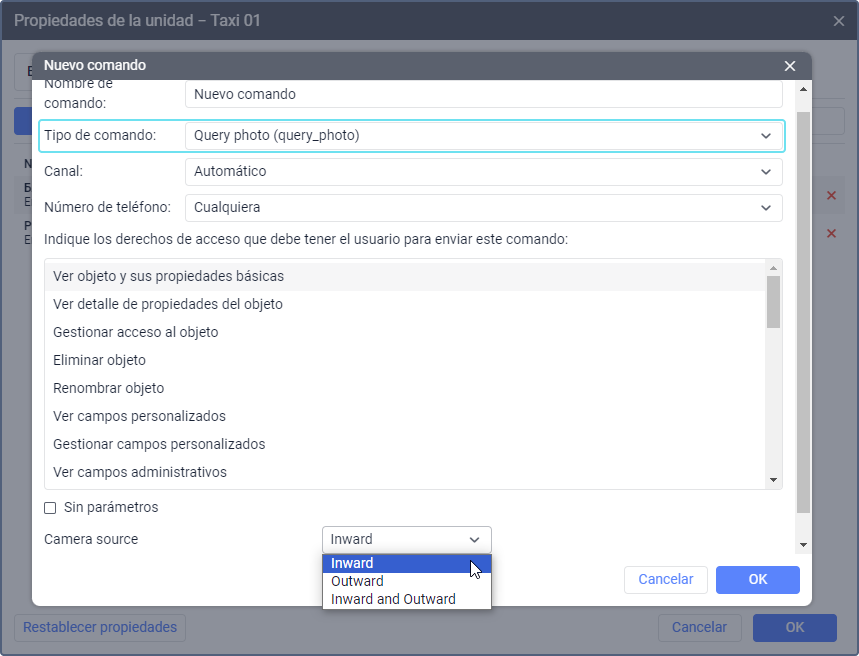The height and width of the screenshot is (656, 859).
Task: Choose Outward camera source option
Action: point(357,581)
